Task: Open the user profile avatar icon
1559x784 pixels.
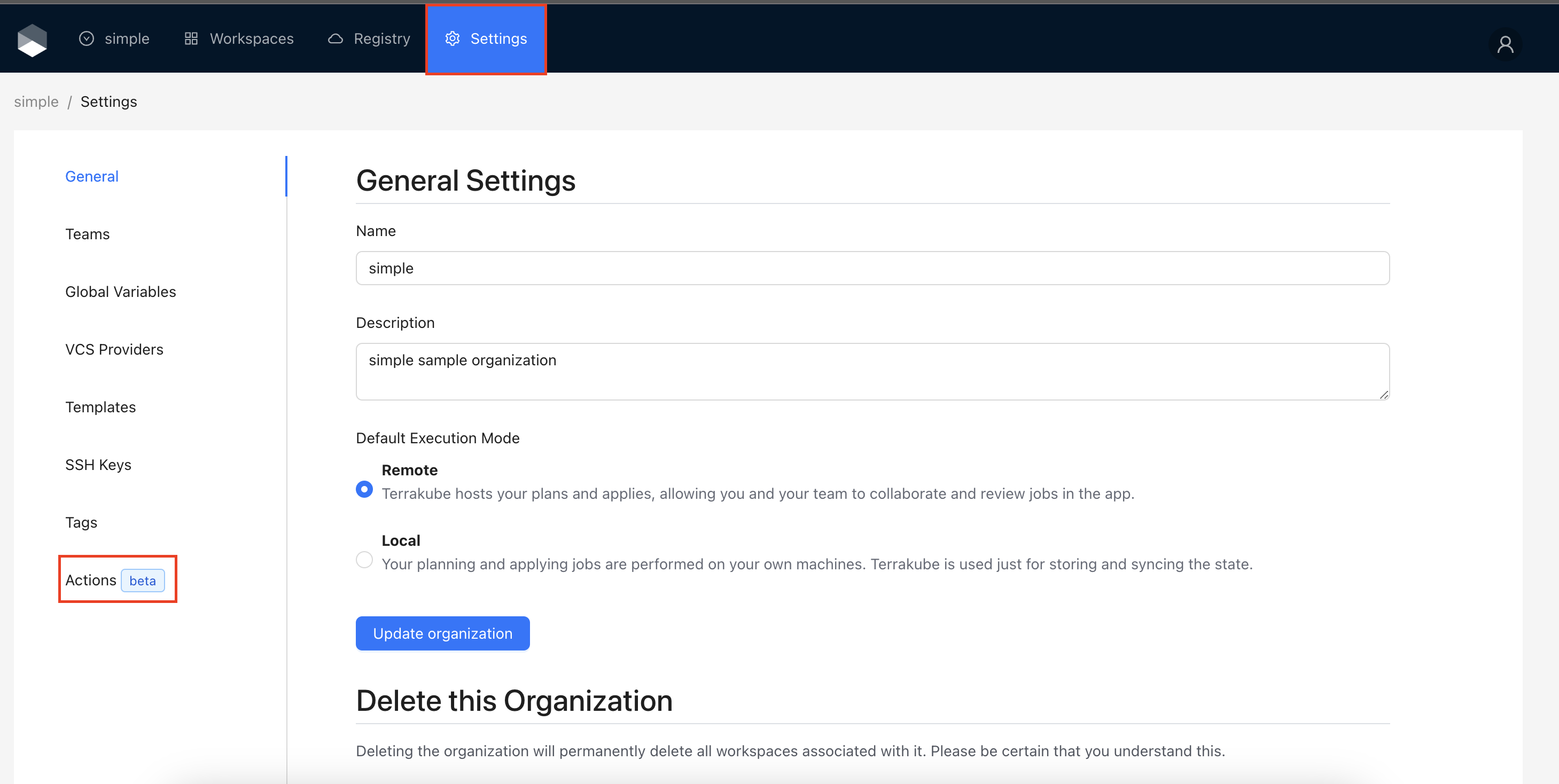Action: [x=1505, y=44]
